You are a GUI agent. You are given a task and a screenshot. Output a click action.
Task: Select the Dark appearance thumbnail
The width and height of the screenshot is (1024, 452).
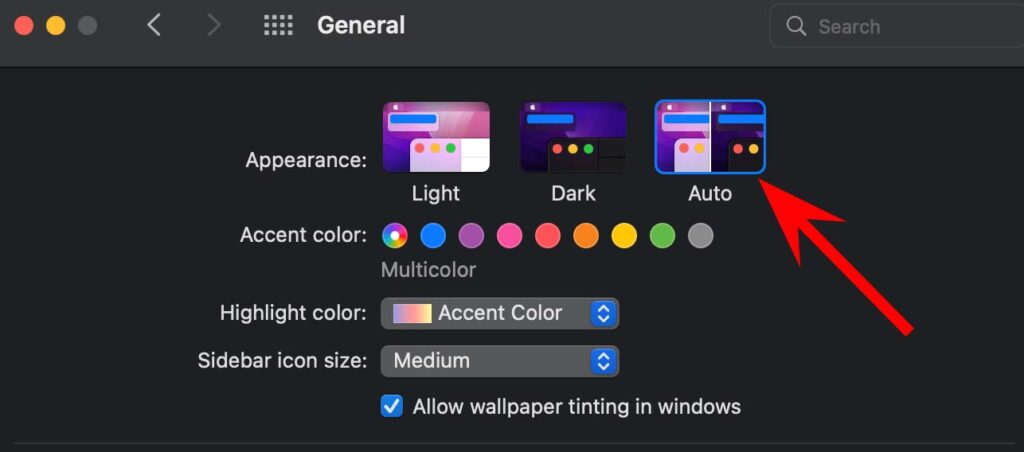click(x=573, y=137)
